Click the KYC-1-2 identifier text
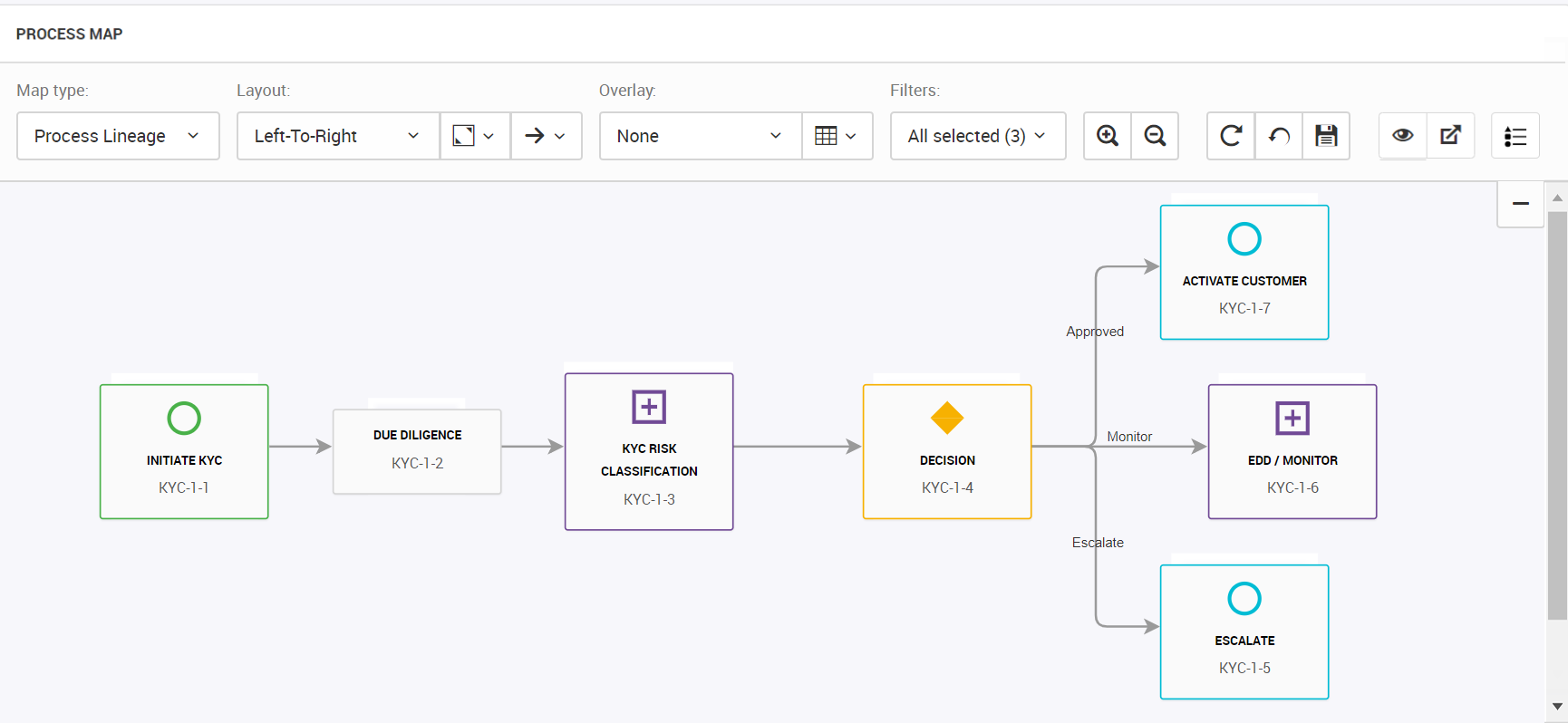Screen dimensions: 1568x723 point(417,463)
